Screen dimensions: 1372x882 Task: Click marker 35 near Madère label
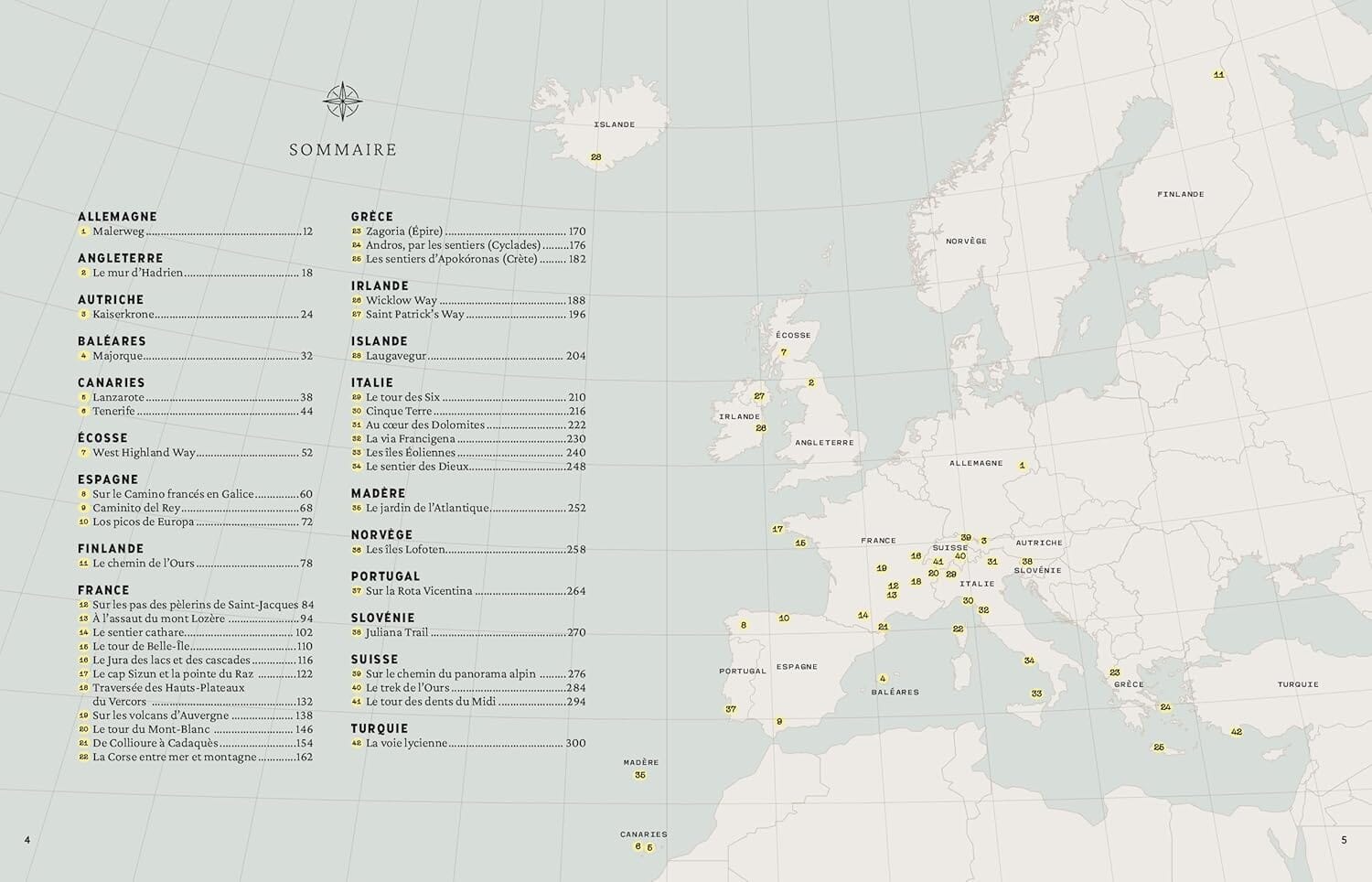point(638,775)
